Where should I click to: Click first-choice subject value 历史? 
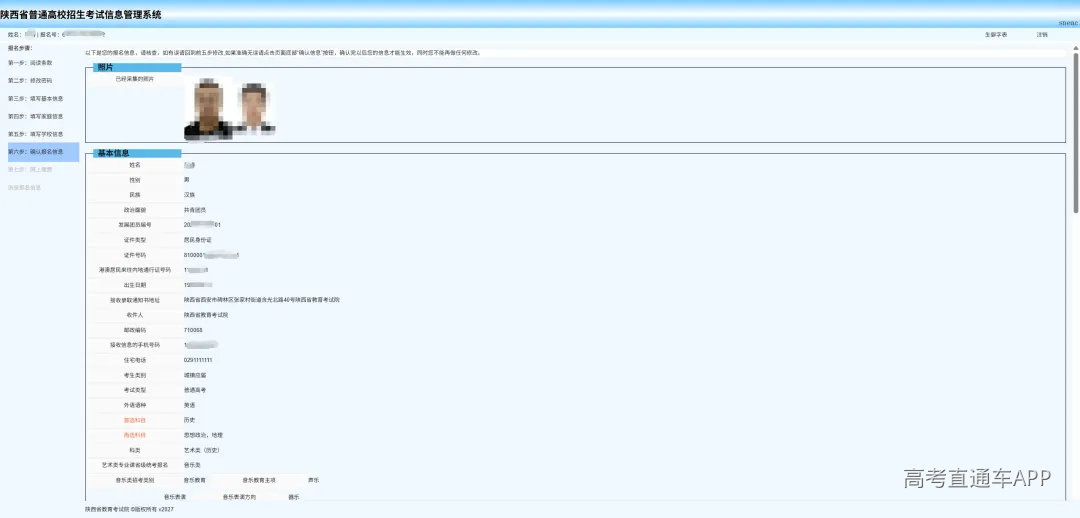point(189,420)
